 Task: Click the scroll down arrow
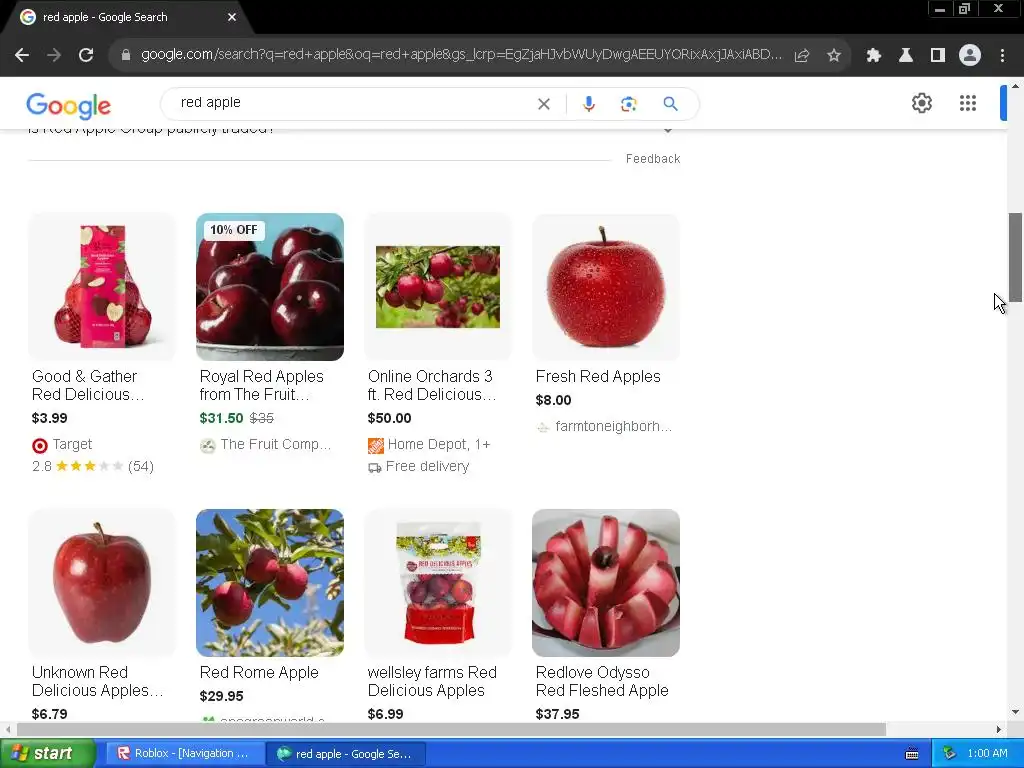click(x=1016, y=712)
